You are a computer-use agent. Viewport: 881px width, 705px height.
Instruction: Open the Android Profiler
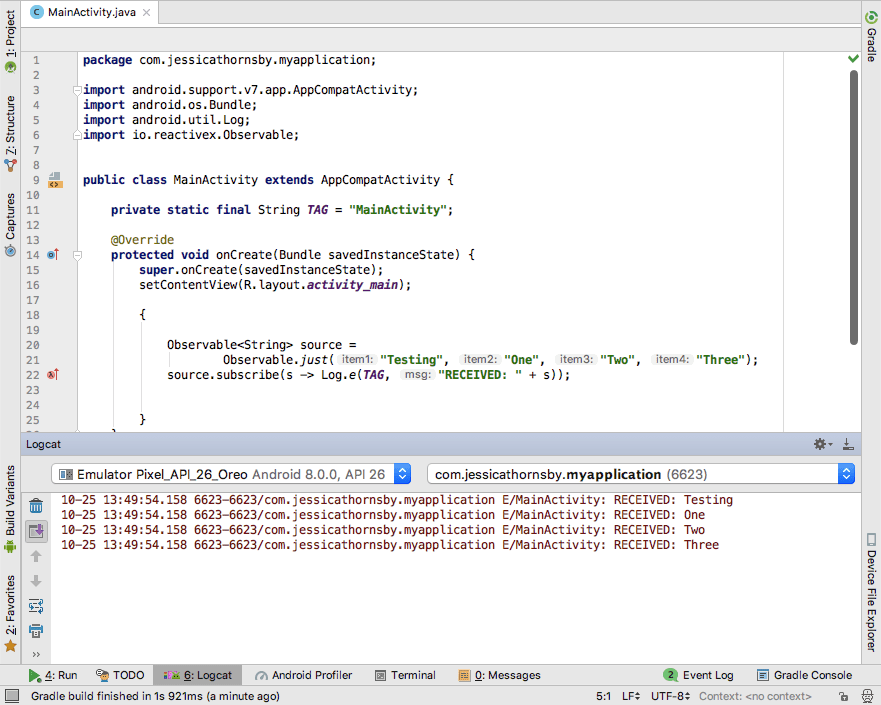coord(303,675)
